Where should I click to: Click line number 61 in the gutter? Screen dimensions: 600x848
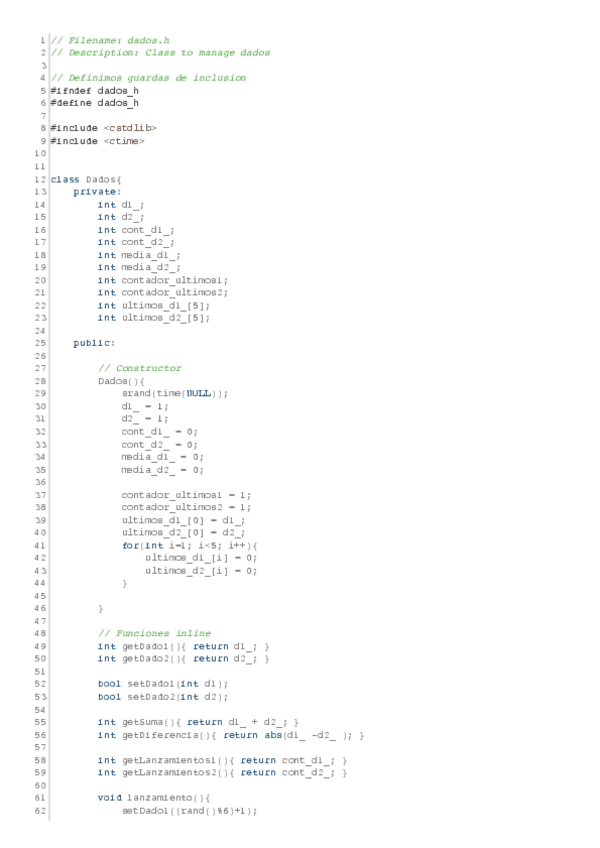[x=41, y=798]
